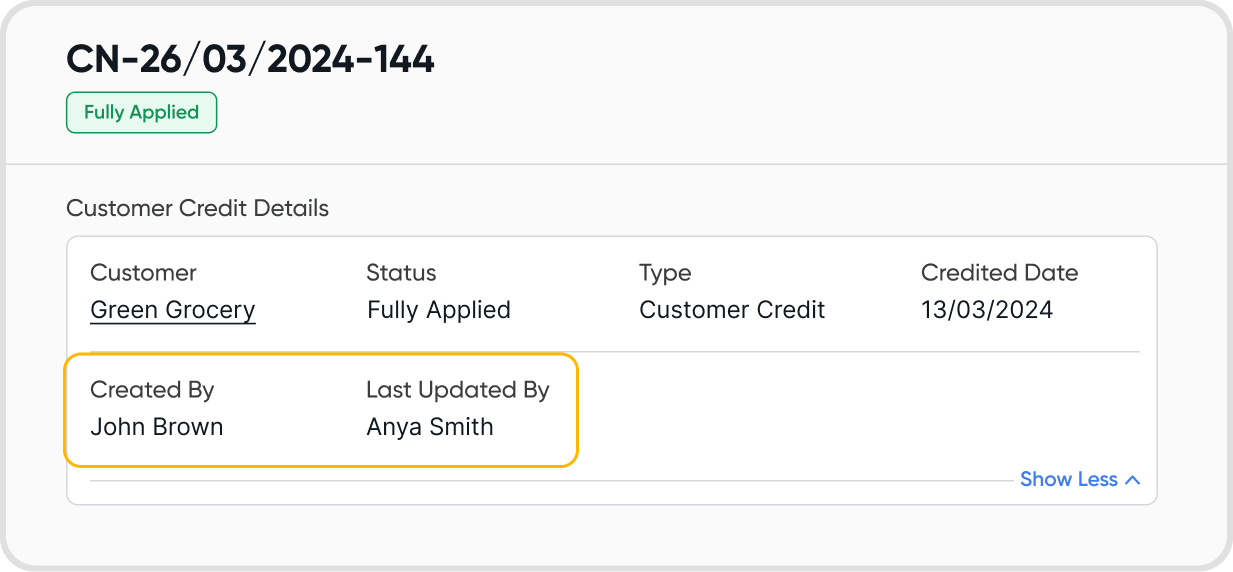Click the Credited Date field label
The width and height of the screenshot is (1233, 572).
coord(999,273)
